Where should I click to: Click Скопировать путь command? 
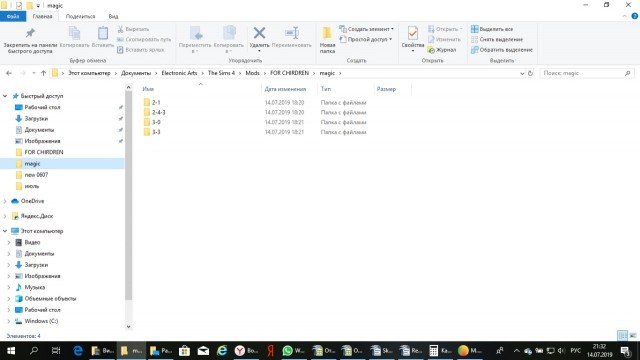coord(144,40)
